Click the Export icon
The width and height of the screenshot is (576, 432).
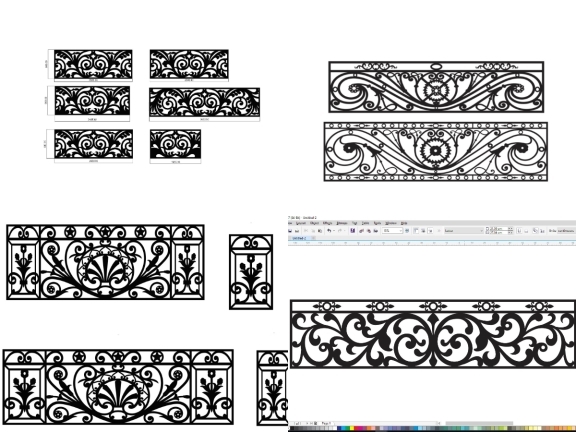tap(369, 231)
